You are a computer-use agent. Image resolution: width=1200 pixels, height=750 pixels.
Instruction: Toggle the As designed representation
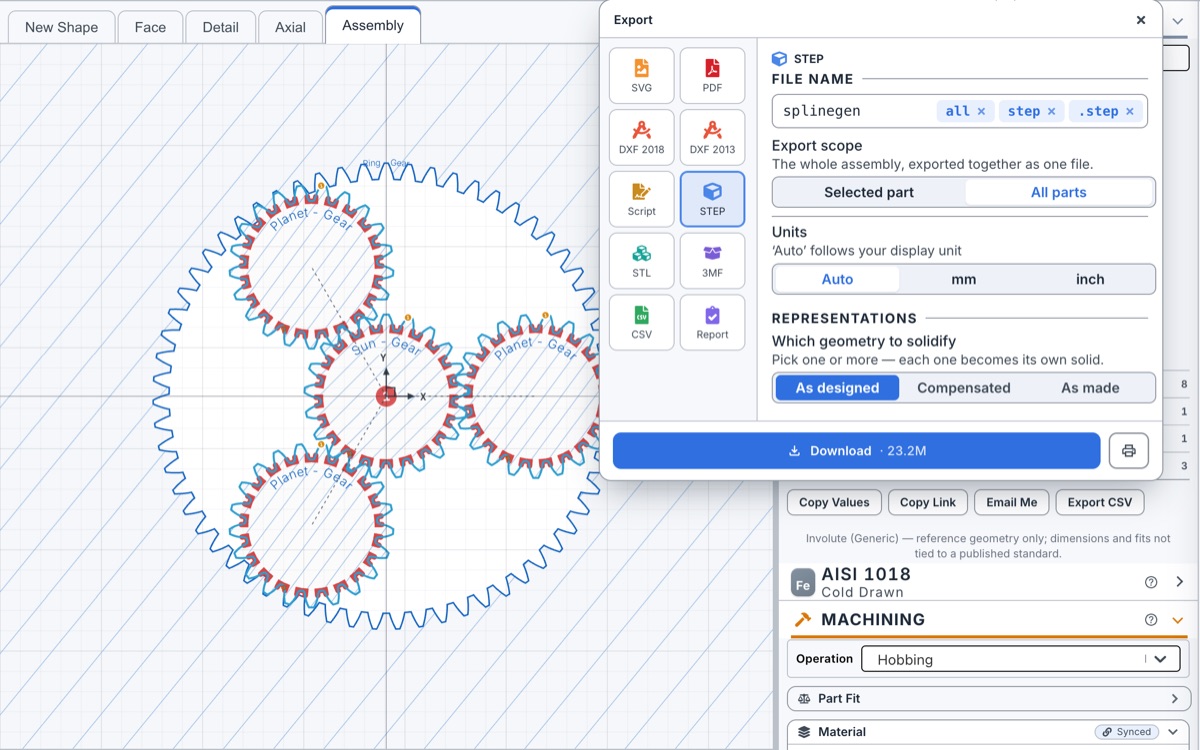837,388
